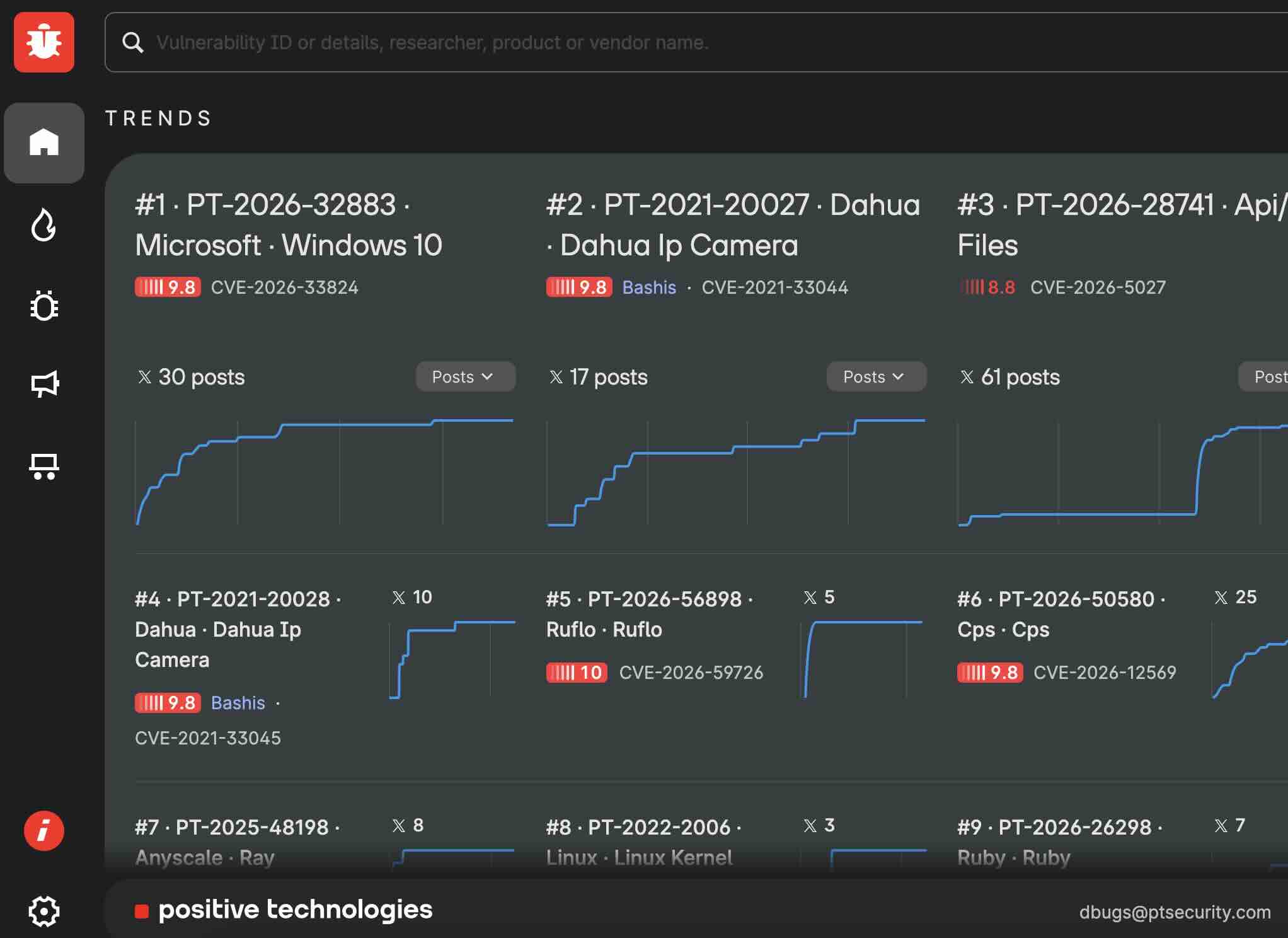1288x938 pixels.
Task: Open the flame trending icon in sidebar
Action: click(x=44, y=224)
